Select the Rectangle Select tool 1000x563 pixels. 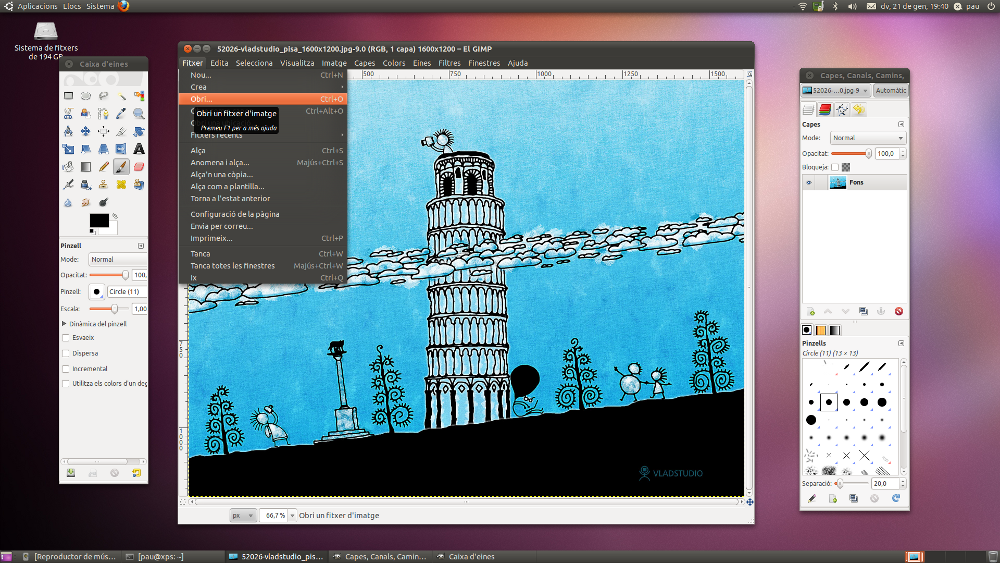(x=68, y=96)
